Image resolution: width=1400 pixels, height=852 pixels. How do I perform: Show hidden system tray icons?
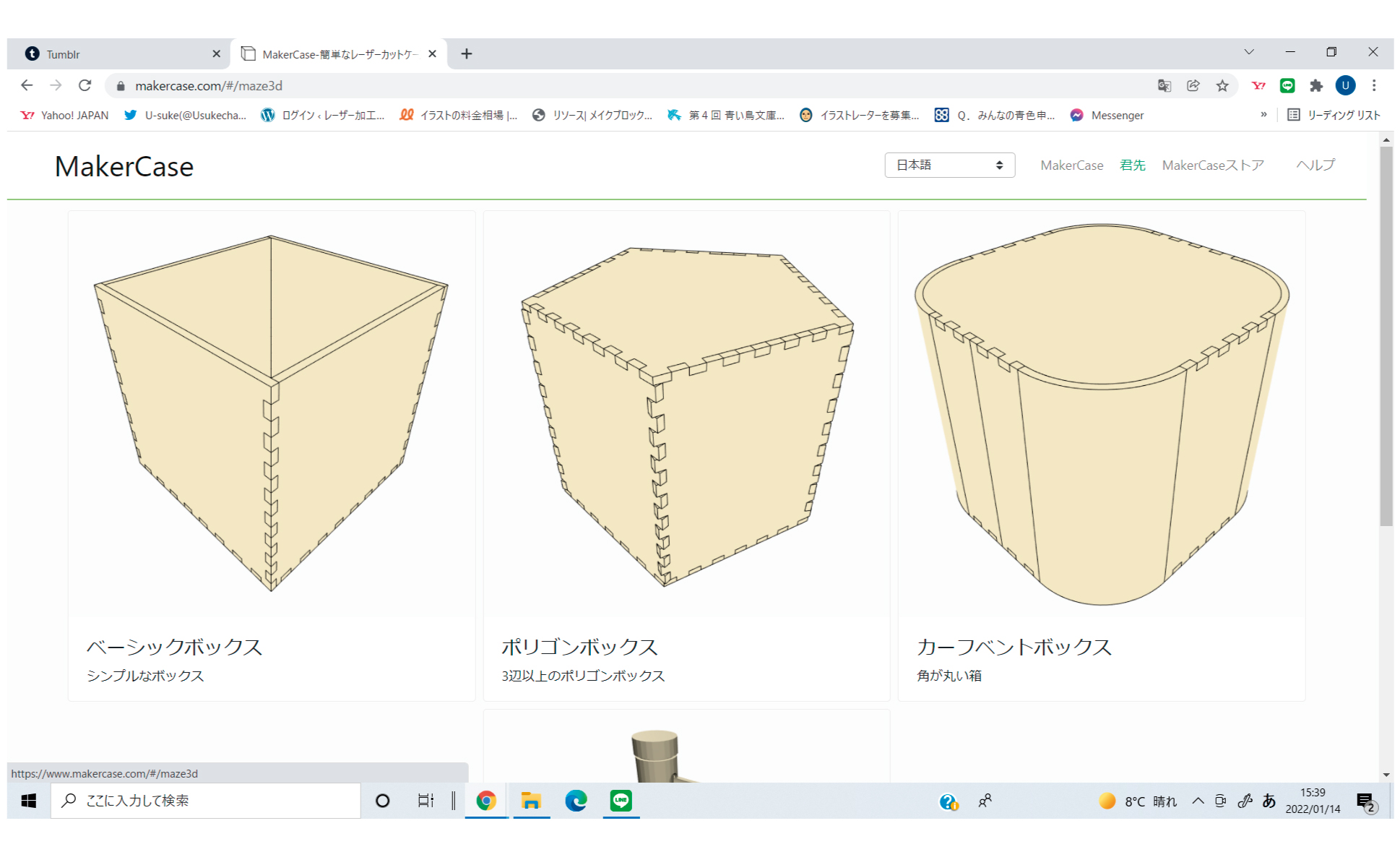pos(1198,801)
